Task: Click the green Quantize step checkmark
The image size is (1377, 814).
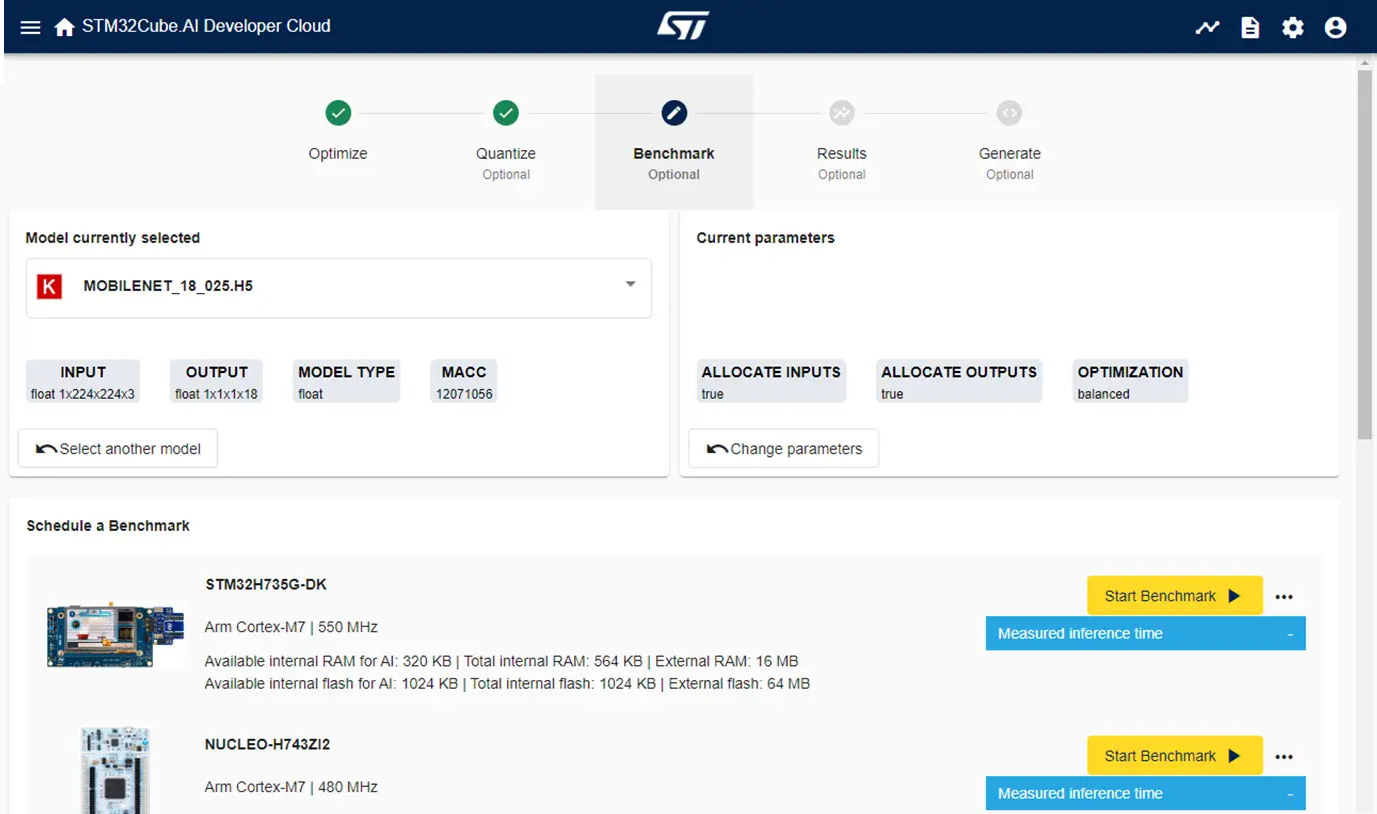Action: click(506, 113)
